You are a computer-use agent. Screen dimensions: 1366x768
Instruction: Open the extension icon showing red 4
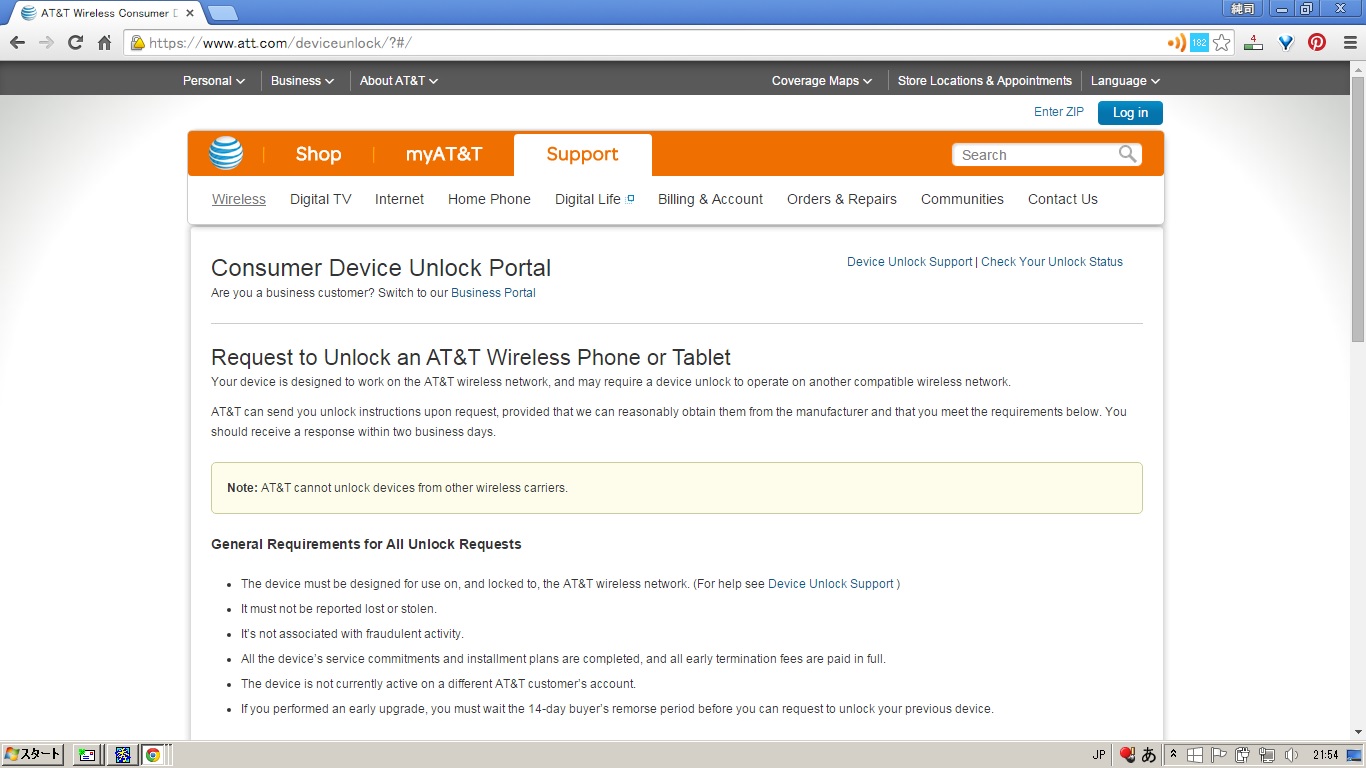tap(1253, 43)
